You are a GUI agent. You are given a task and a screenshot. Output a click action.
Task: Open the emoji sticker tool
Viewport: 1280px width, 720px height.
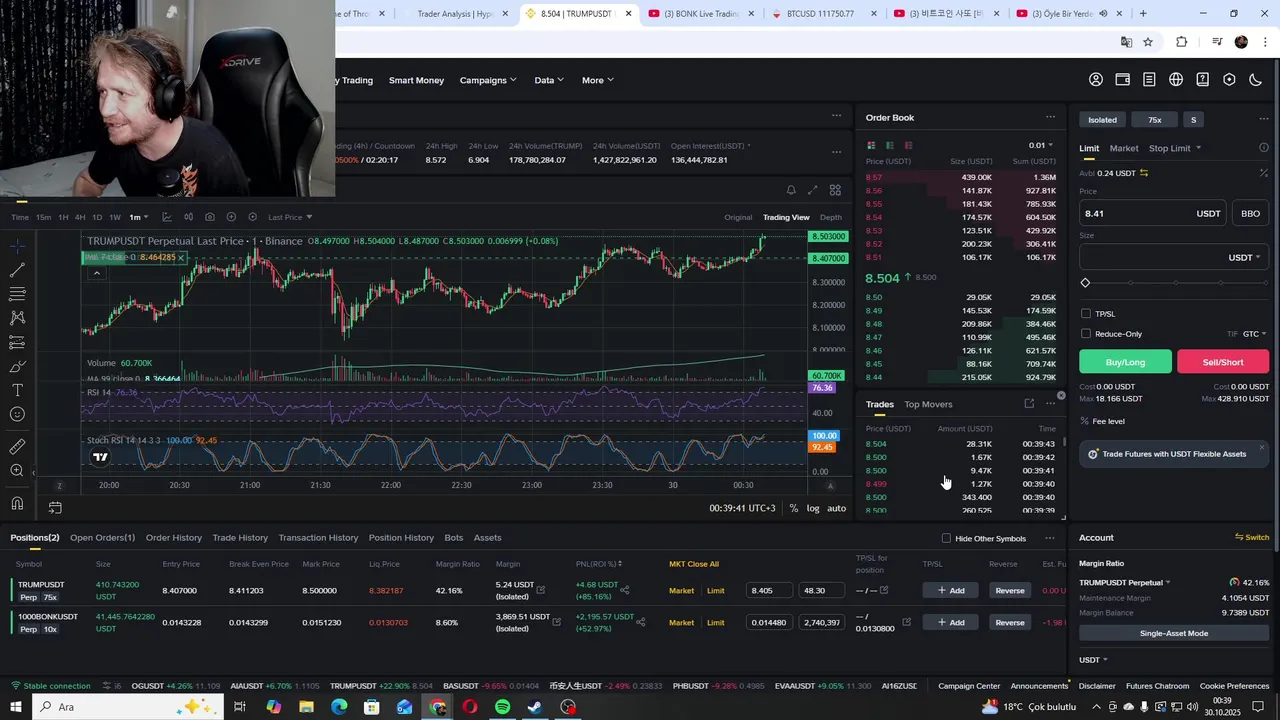pos(17,414)
